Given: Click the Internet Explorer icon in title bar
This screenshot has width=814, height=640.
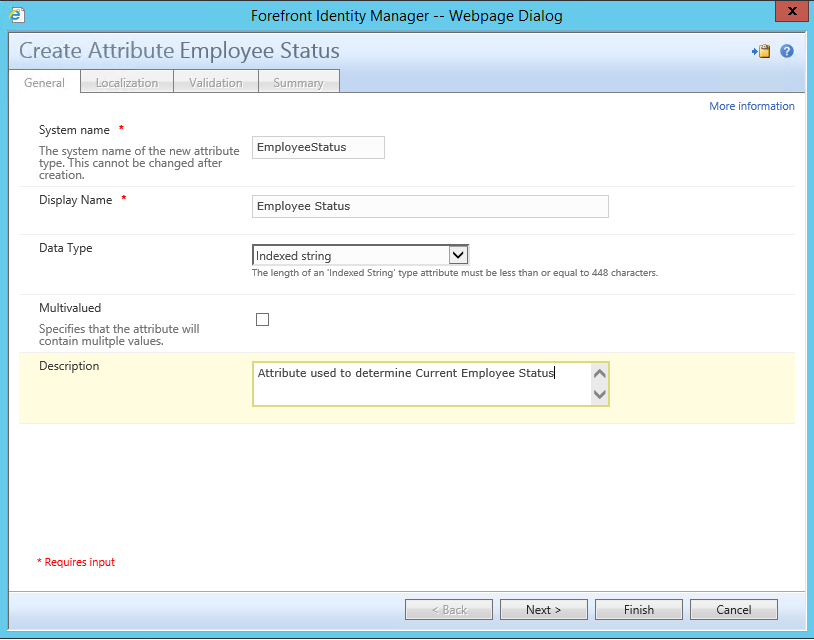Looking at the screenshot, I should (x=17, y=15).
